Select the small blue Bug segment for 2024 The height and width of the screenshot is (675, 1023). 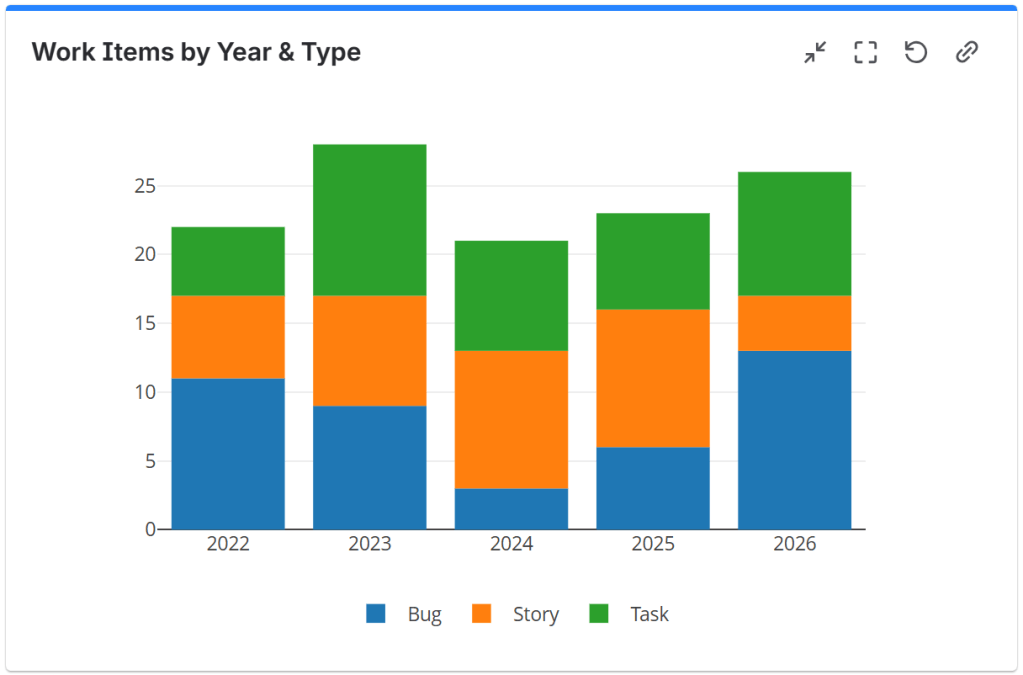[511, 508]
